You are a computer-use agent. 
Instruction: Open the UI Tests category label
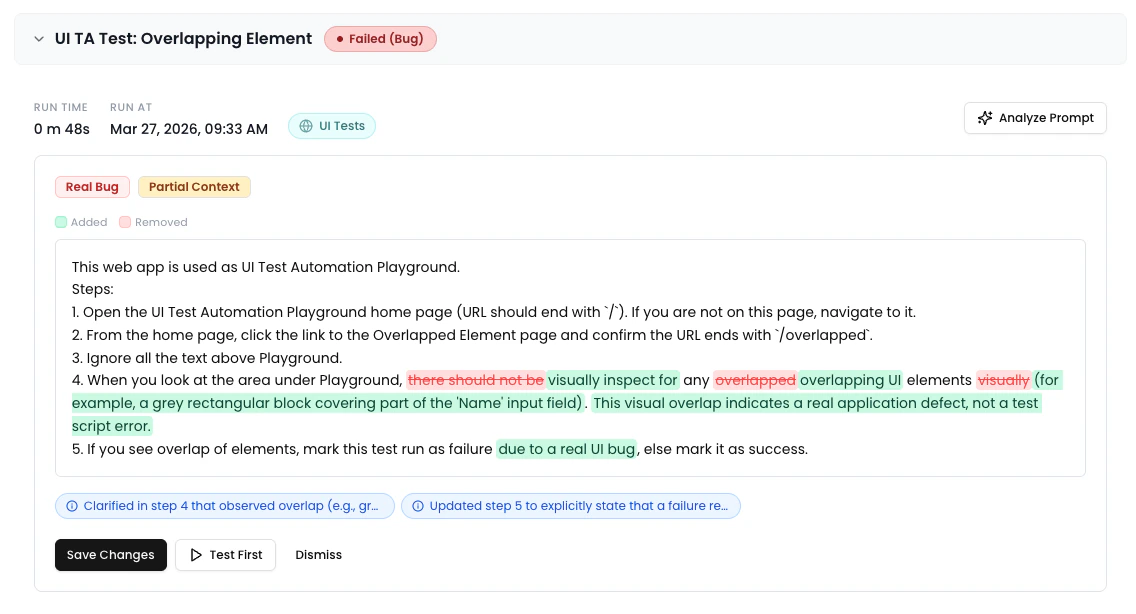(332, 126)
